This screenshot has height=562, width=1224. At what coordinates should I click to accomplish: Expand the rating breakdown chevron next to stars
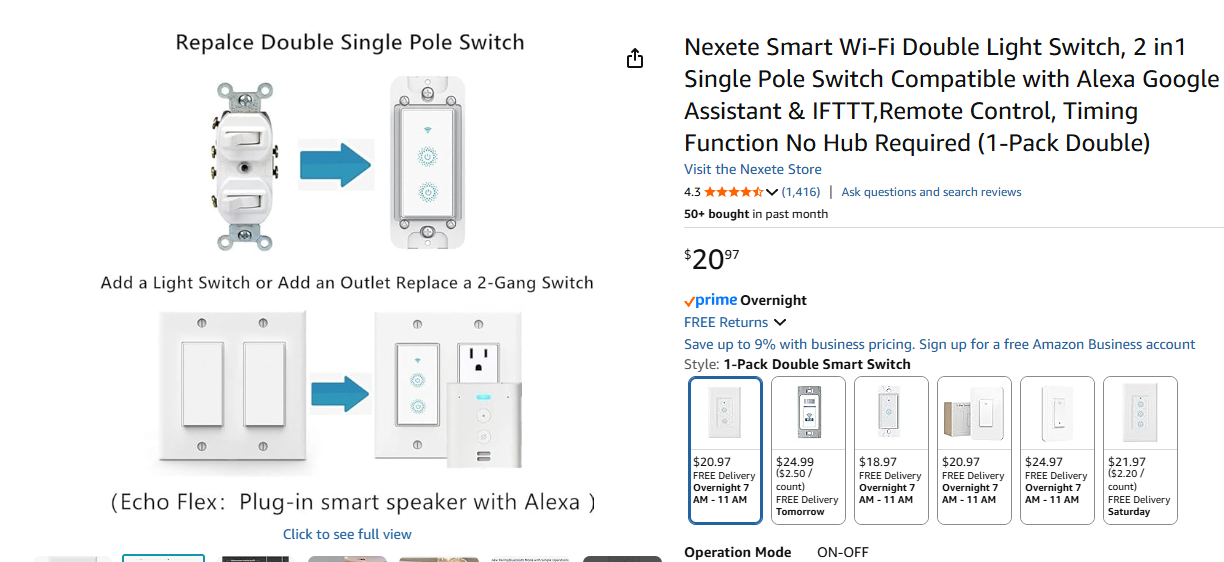tap(772, 192)
